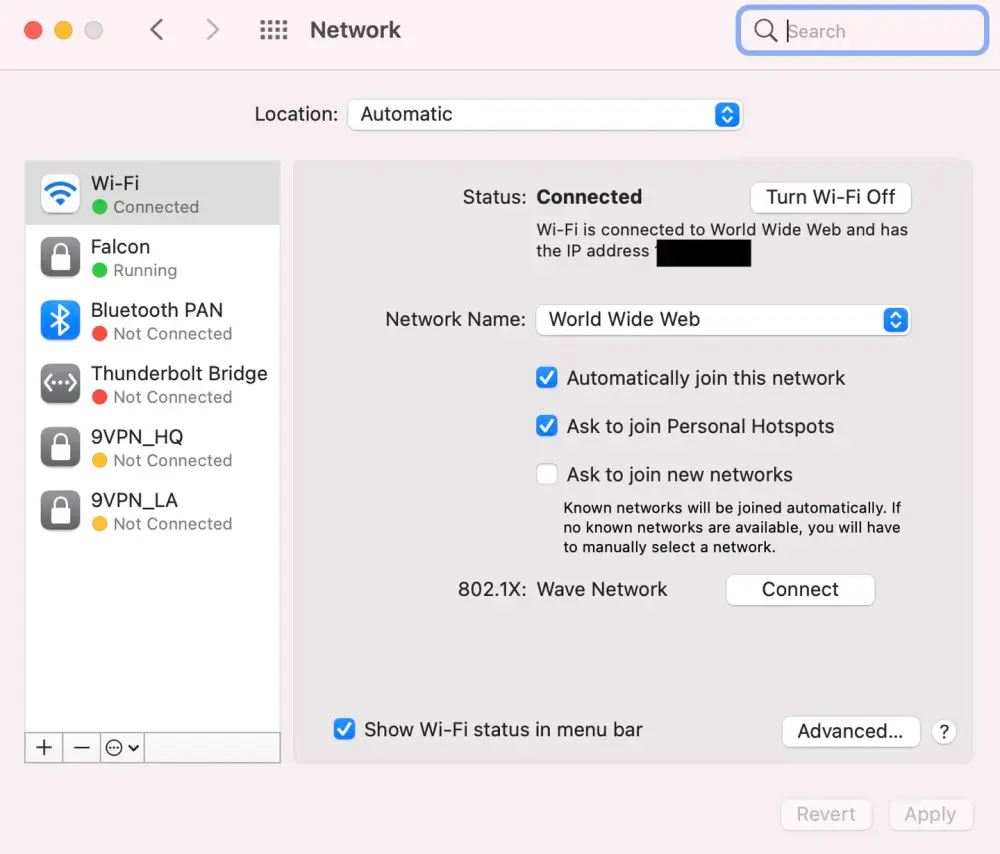
Task: Click the magnifying glass search icon
Action: (x=765, y=31)
